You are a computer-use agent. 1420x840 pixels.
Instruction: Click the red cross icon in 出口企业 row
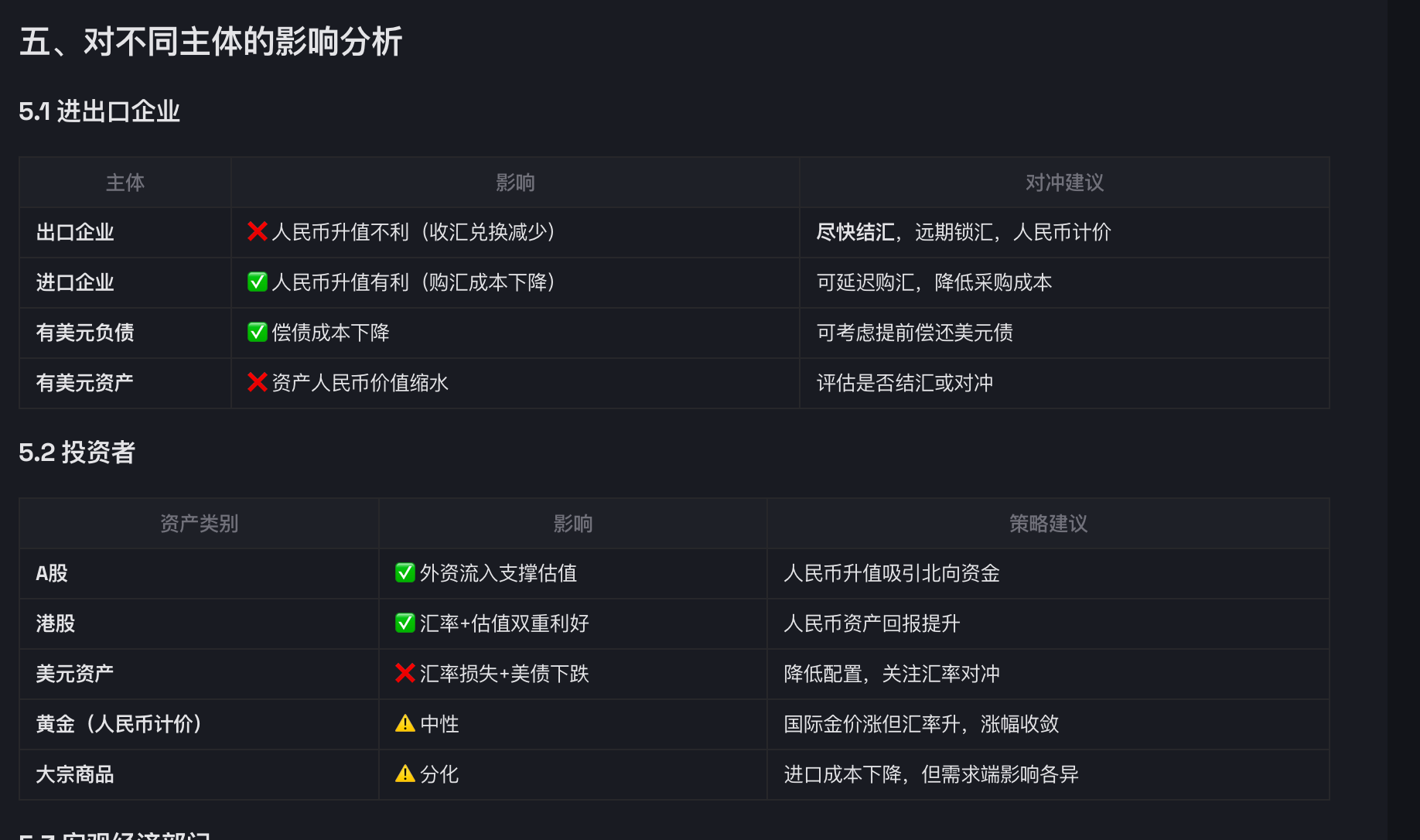(257, 231)
